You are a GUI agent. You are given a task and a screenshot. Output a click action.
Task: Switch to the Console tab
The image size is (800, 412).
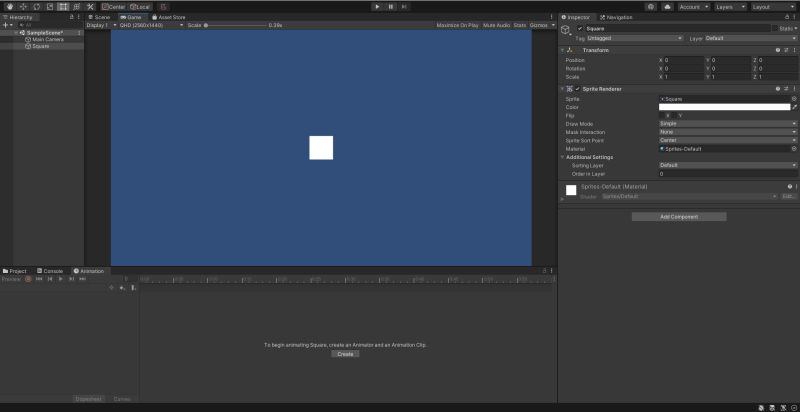50,271
